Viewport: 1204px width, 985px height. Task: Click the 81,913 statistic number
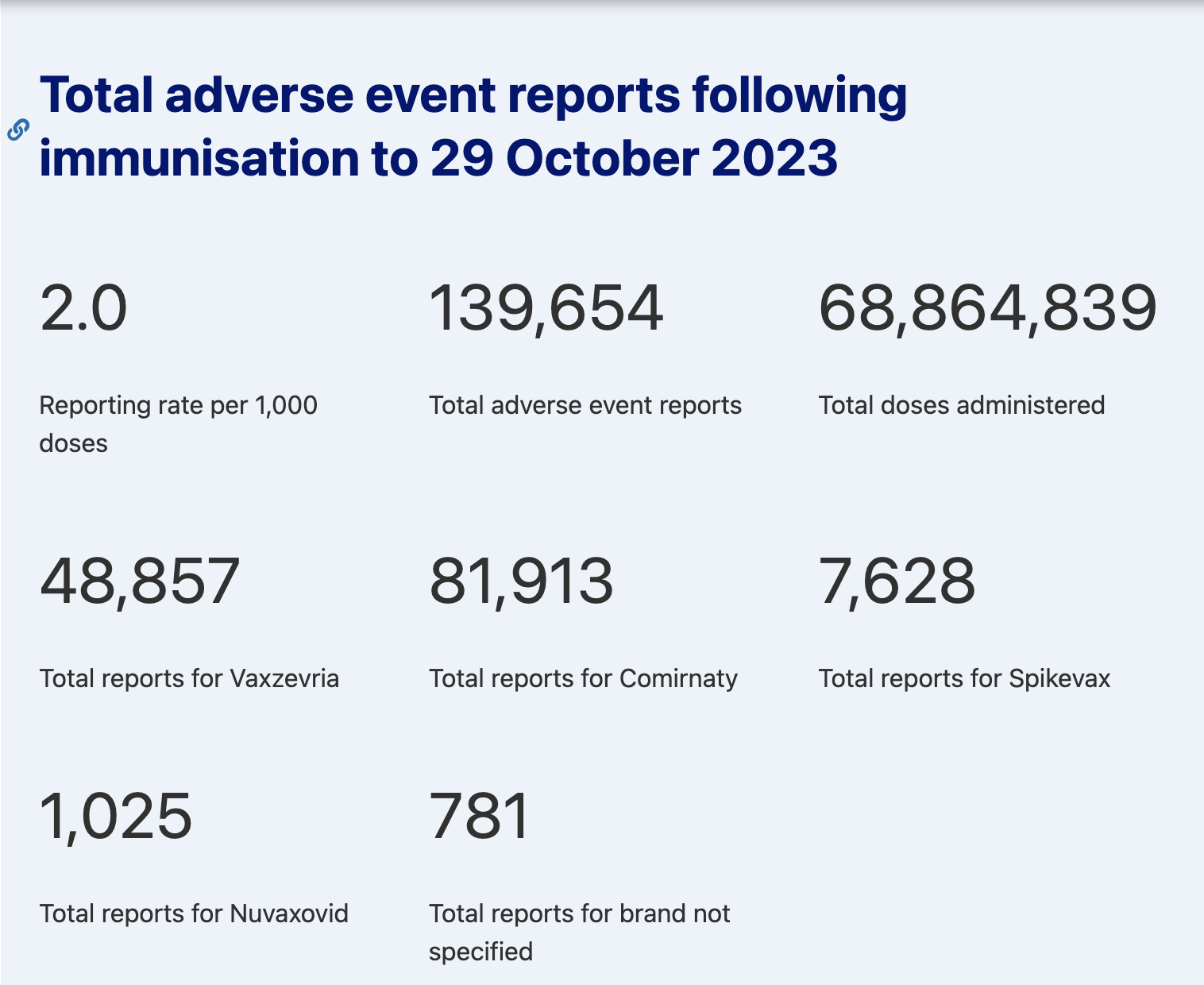point(521,581)
